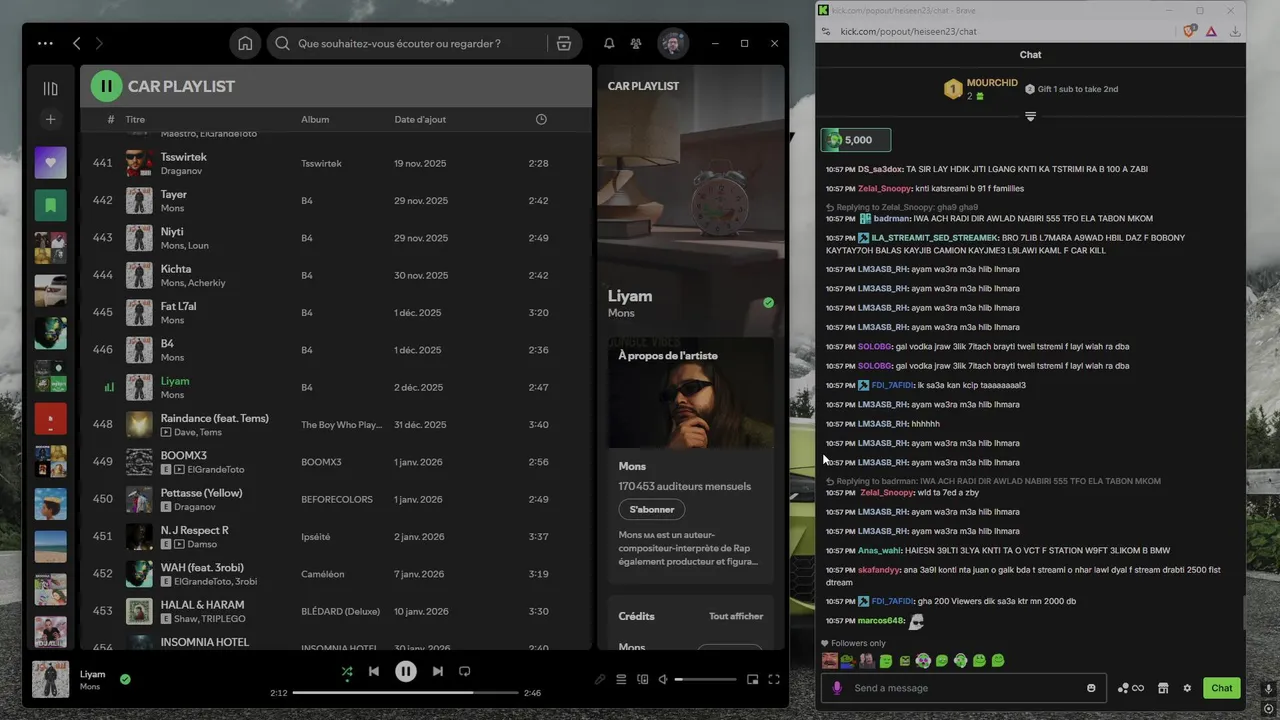Click Send a message field in Kick chat

point(965,688)
